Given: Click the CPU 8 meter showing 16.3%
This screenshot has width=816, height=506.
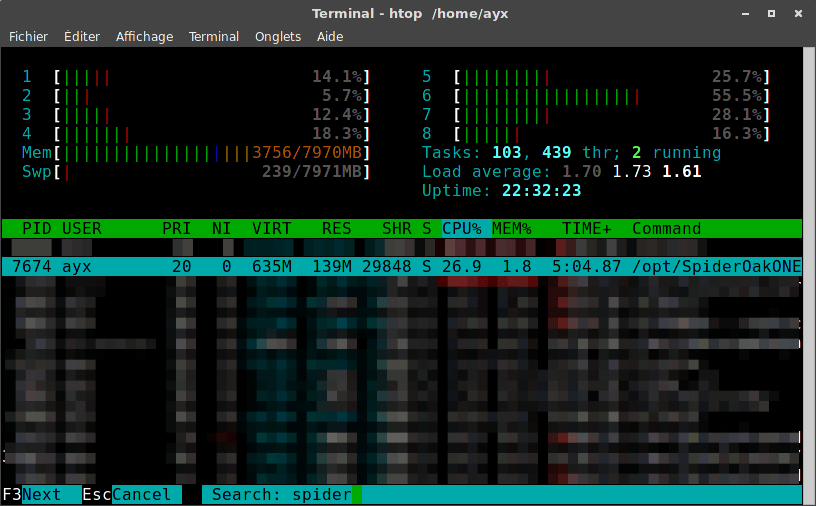Looking at the screenshot, I should tap(595, 134).
